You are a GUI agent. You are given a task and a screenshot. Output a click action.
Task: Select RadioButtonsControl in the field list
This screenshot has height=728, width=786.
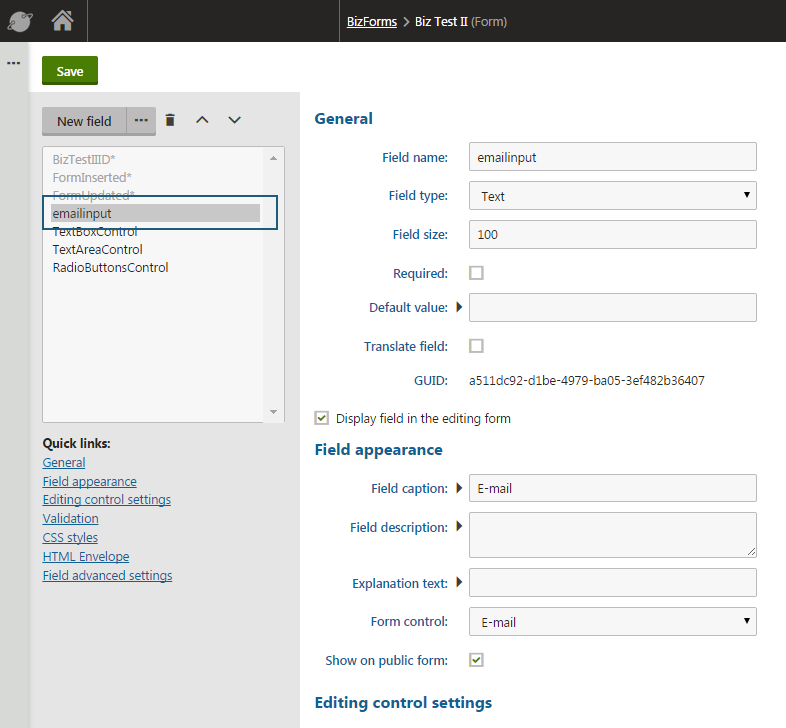click(x=110, y=267)
